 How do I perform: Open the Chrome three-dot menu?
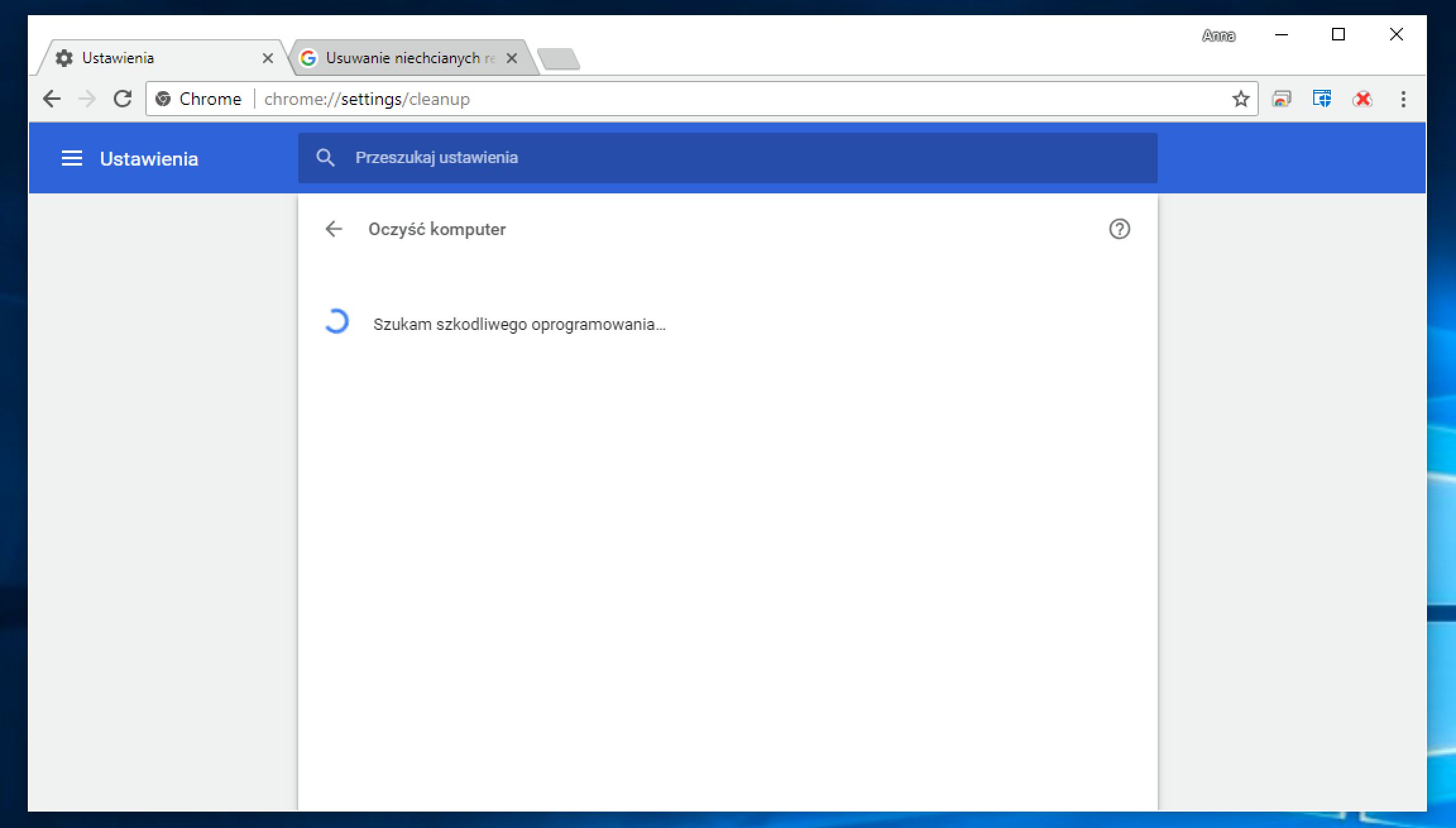(x=1403, y=99)
